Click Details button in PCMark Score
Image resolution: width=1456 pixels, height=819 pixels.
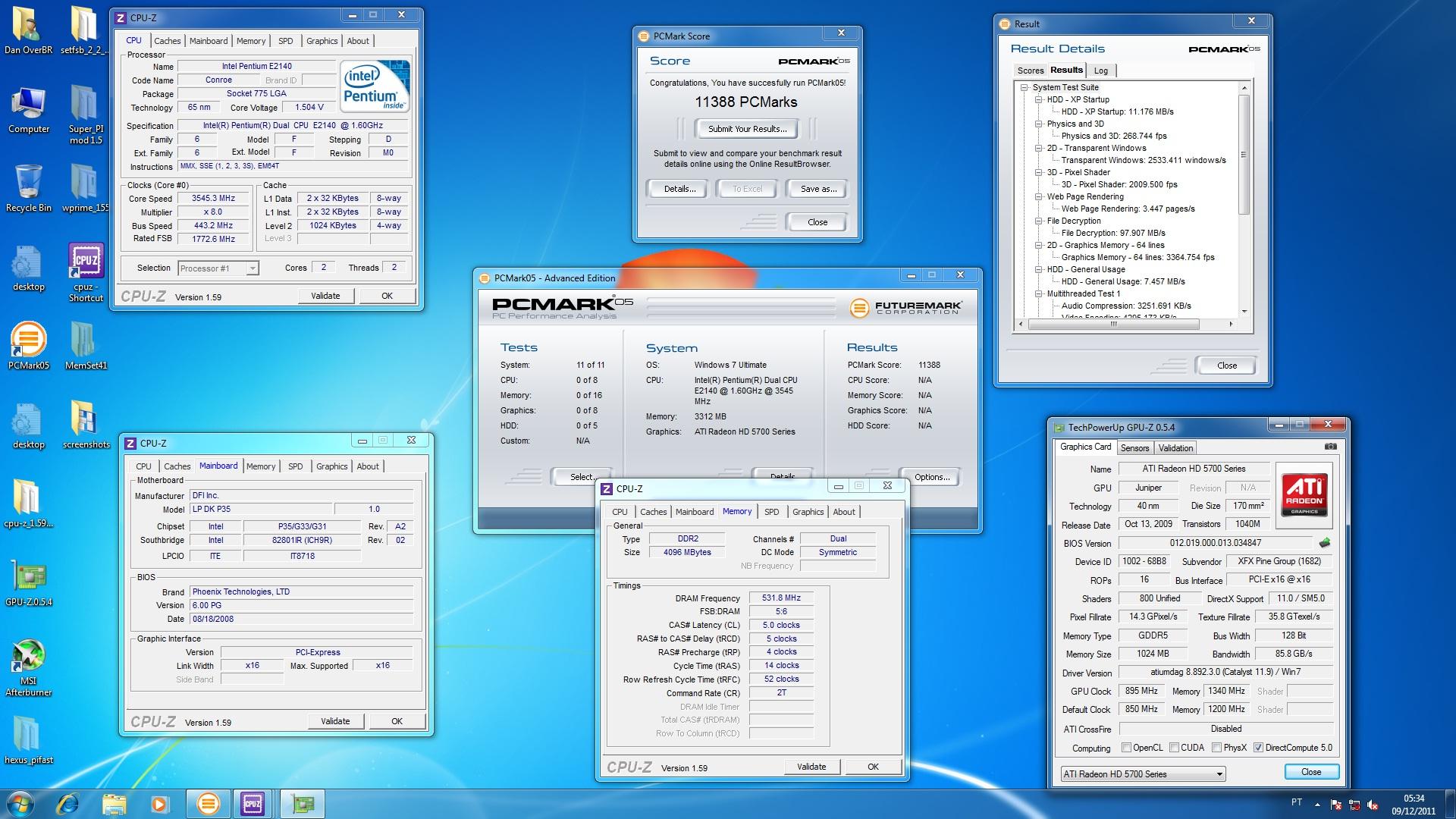click(679, 189)
